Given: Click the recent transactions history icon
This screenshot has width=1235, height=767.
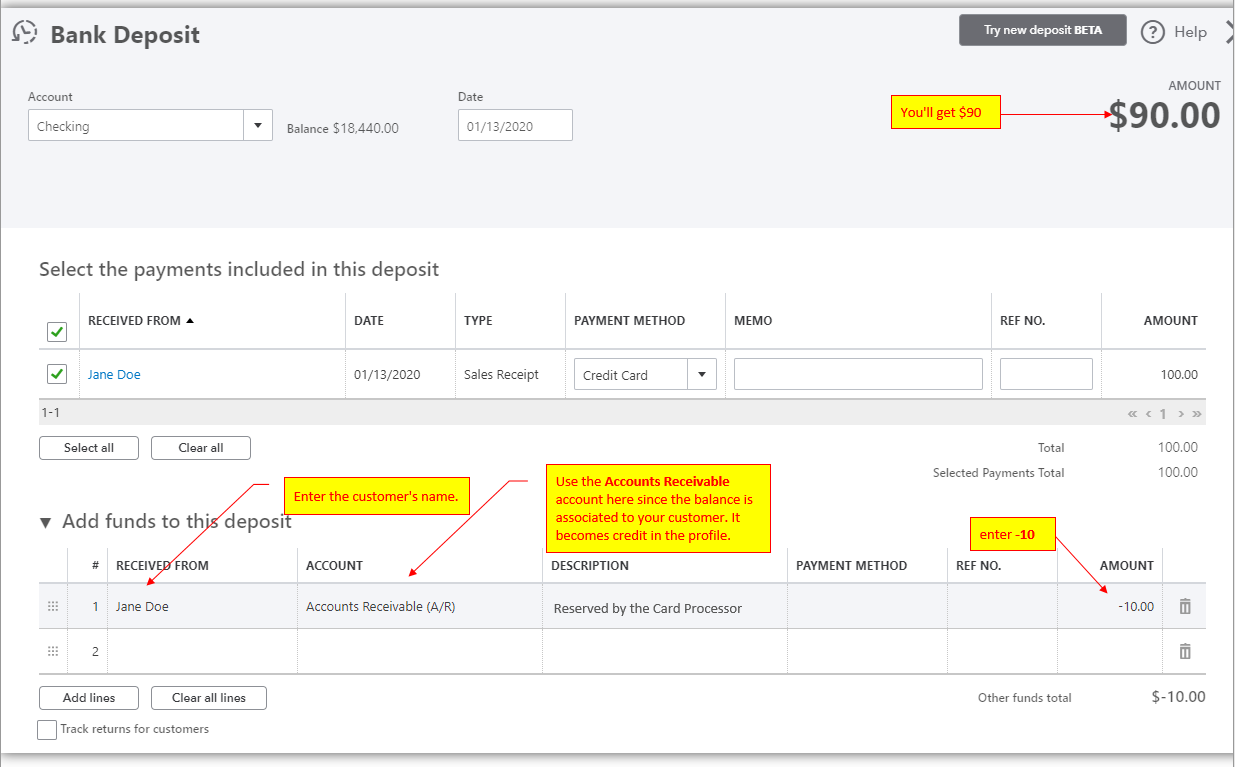Looking at the screenshot, I should tap(24, 32).
